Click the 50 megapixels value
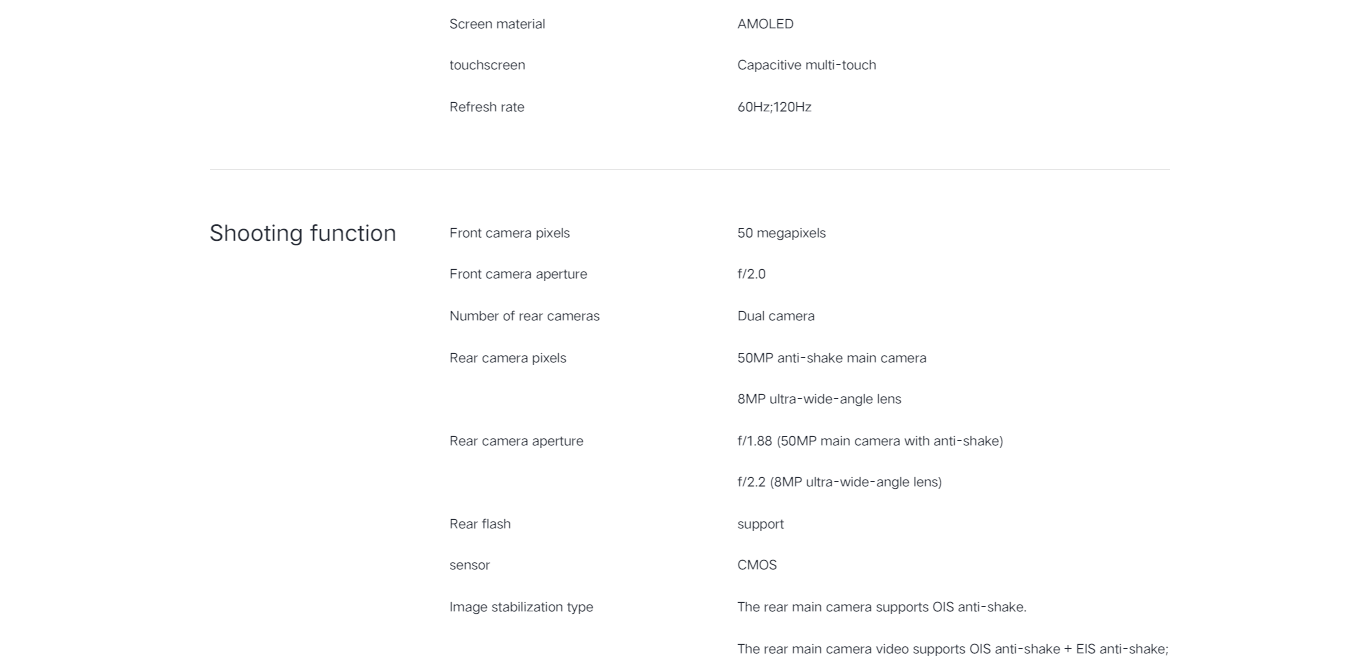 [x=781, y=233]
